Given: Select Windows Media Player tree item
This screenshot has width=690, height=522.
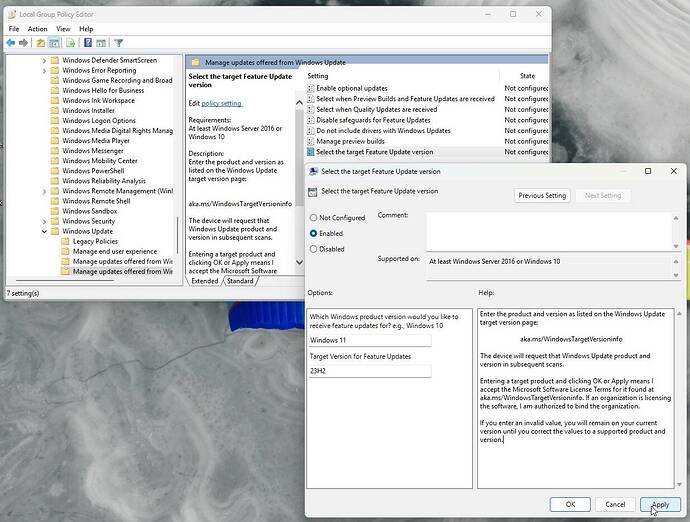Looking at the screenshot, I should [x=95, y=141].
